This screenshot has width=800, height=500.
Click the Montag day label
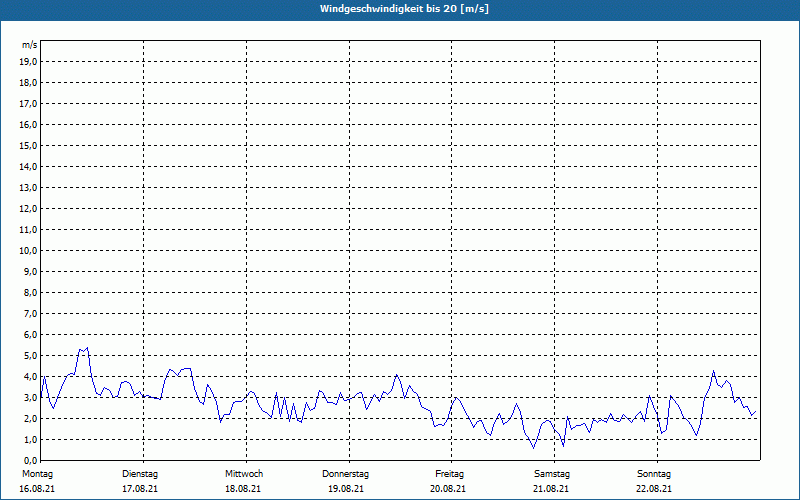pos(37,474)
